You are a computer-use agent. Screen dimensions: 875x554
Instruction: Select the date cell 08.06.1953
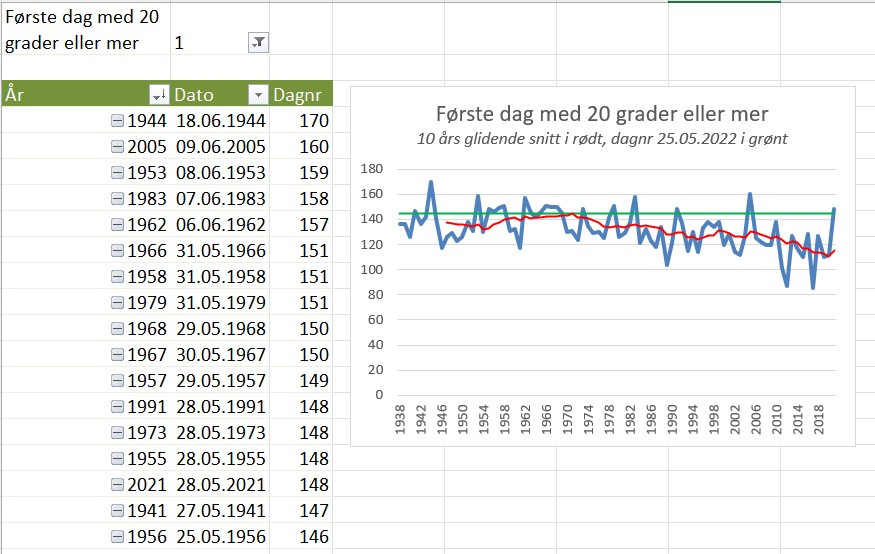coord(220,172)
